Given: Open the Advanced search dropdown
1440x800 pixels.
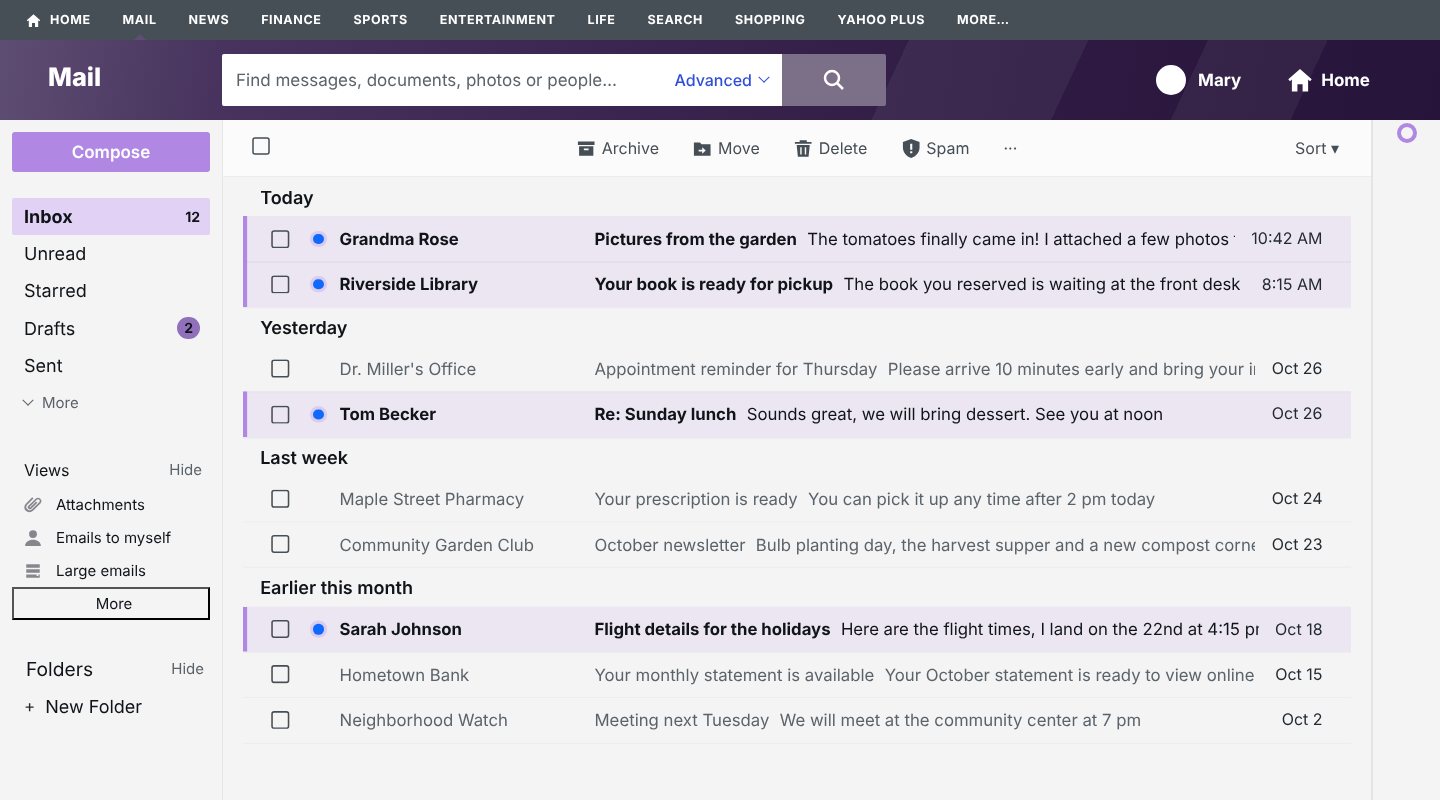Looking at the screenshot, I should (722, 80).
